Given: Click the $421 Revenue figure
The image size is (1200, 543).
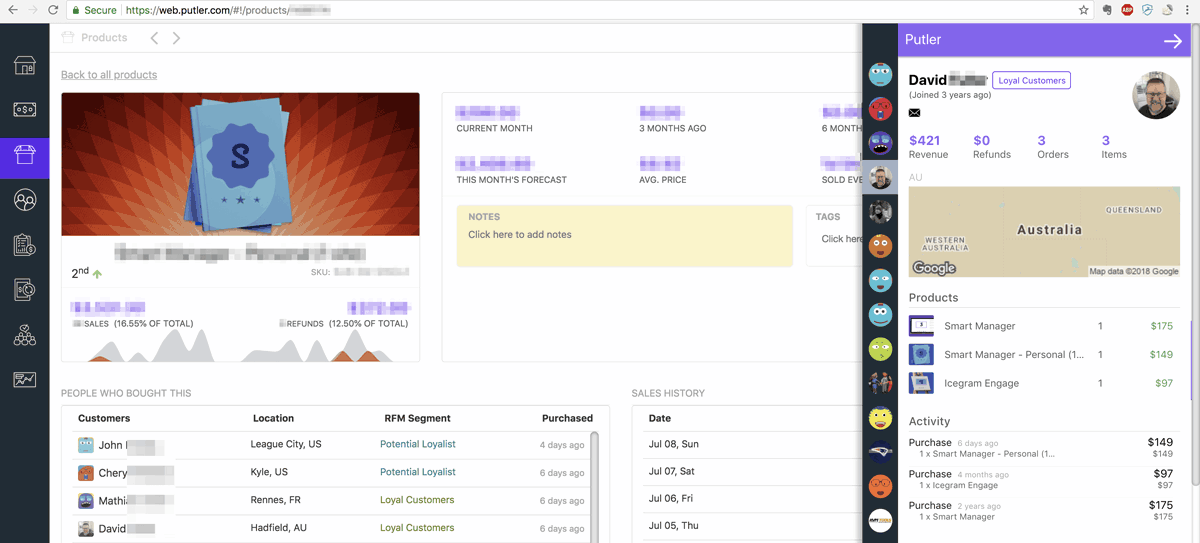Looking at the screenshot, I should [x=925, y=141].
